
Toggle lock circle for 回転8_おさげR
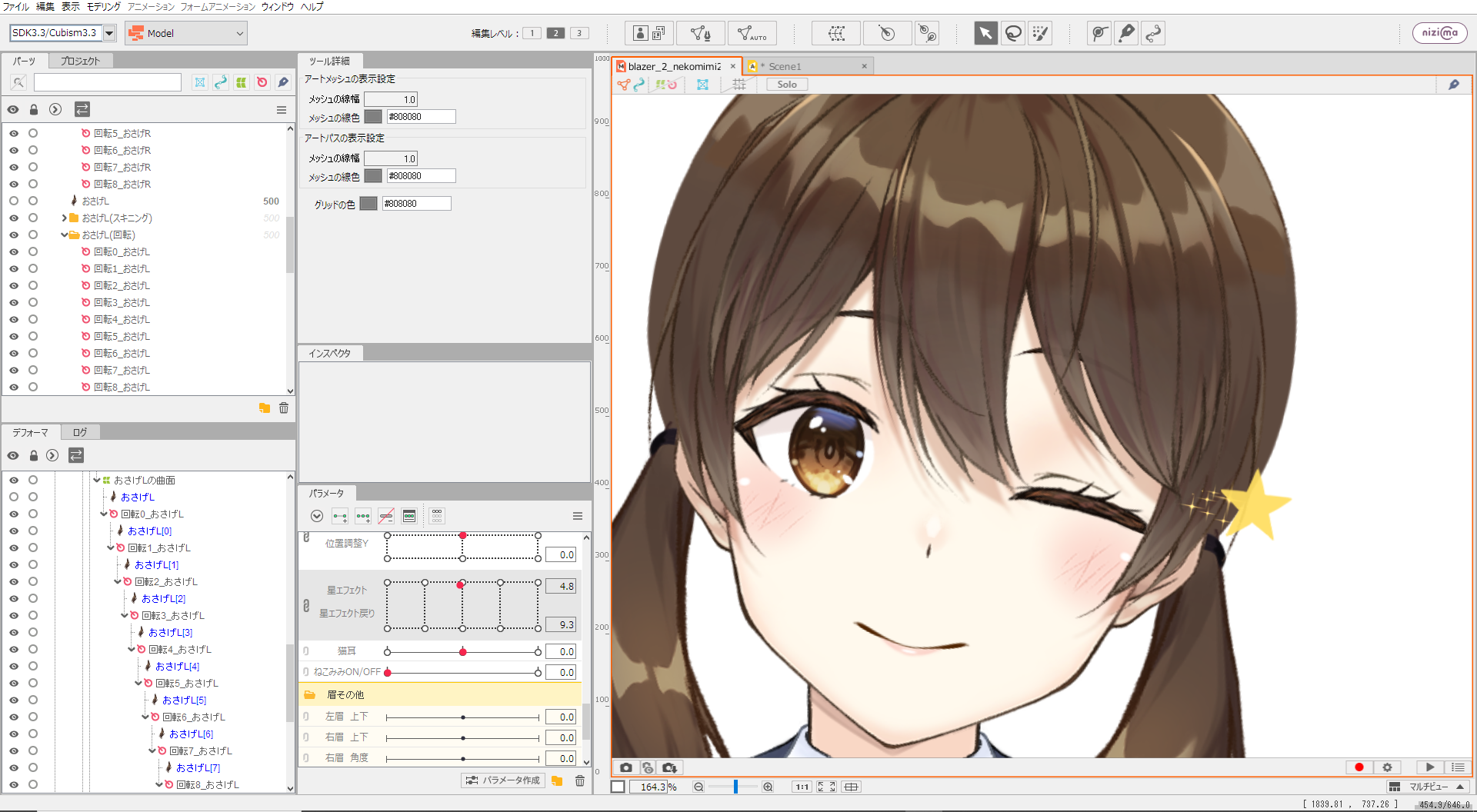[x=33, y=184]
